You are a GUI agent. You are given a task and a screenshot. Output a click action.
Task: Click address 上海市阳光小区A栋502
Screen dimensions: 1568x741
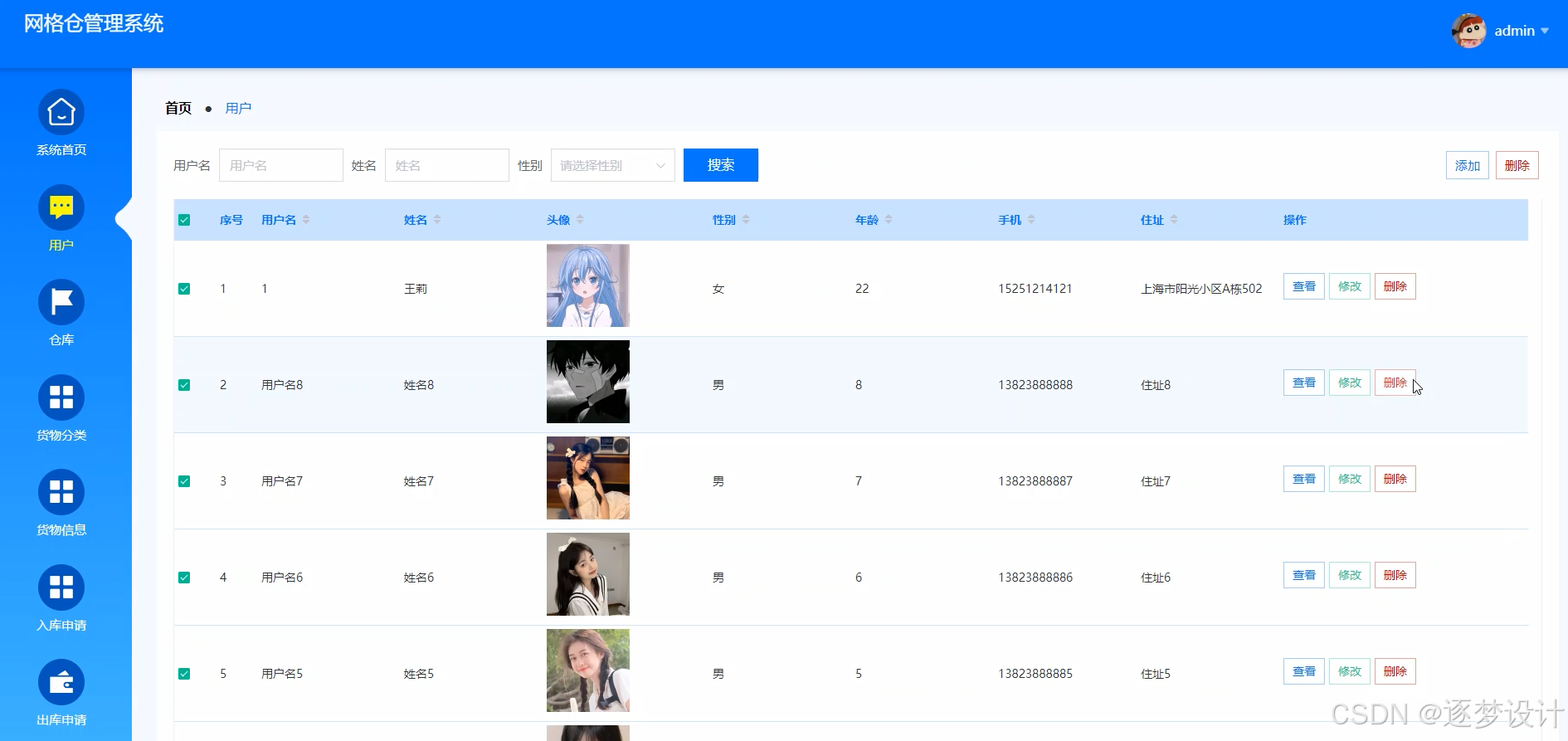(1201, 289)
